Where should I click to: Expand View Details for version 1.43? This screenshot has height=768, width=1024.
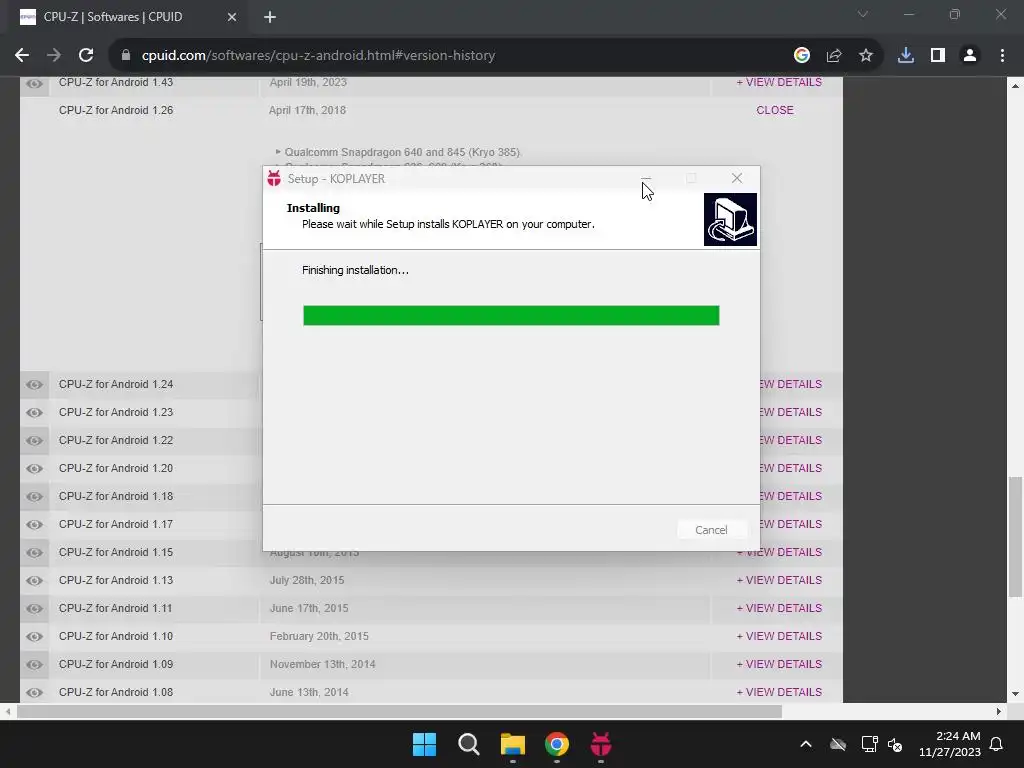click(x=779, y=82)
